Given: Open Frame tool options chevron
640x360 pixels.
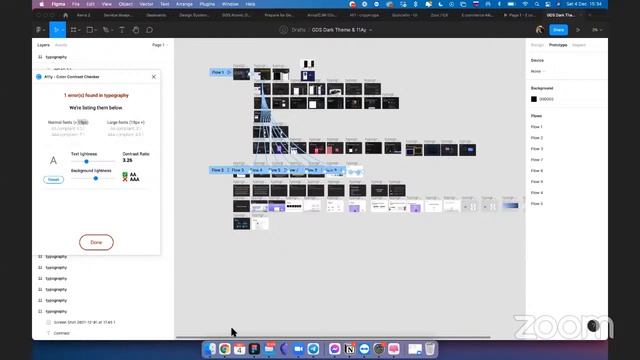Looking at the screenshot, I should click(79, 30).
